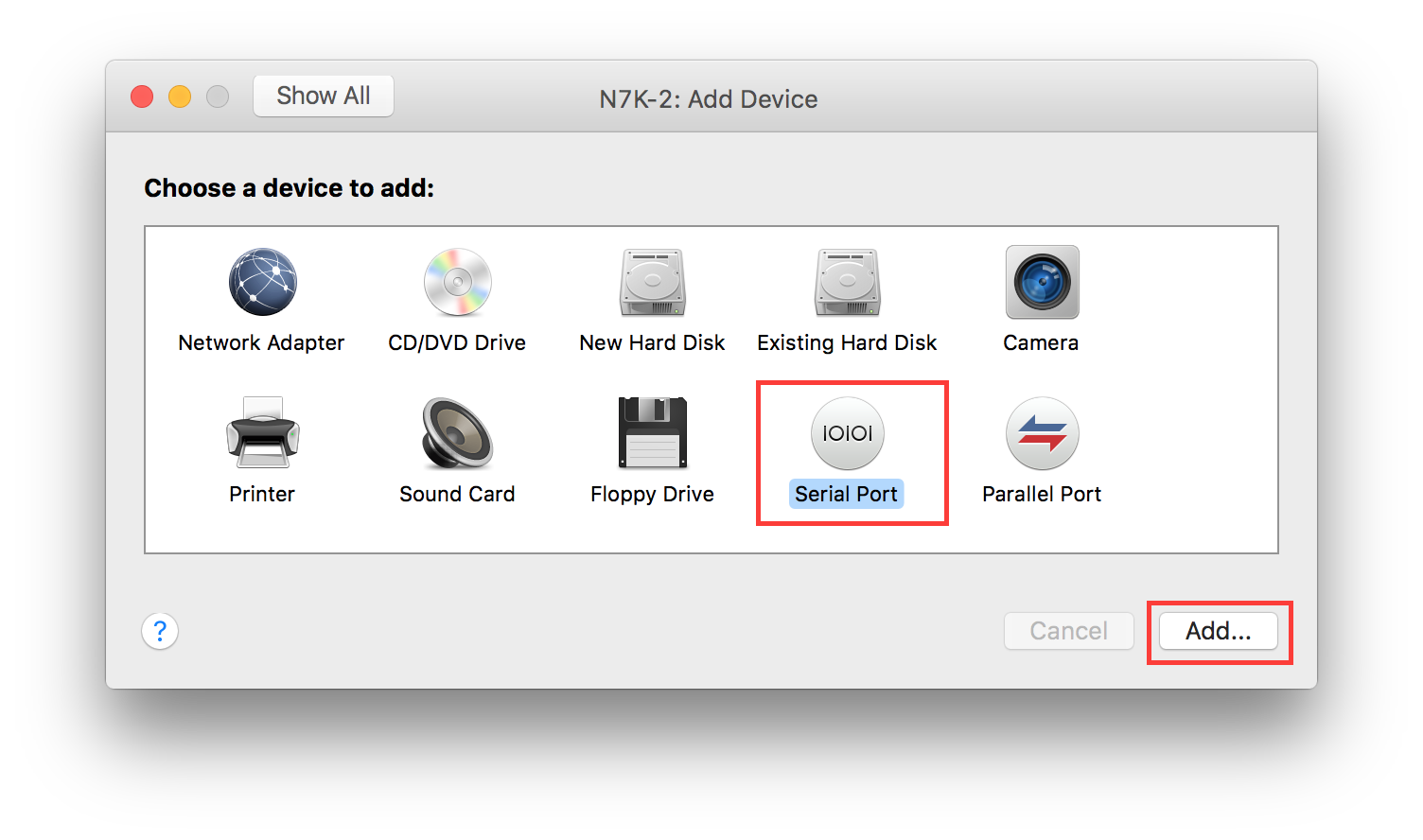This screenshot has width=1423, height=840.
Task: Click the Add... button
Action: click(1219, 631)
